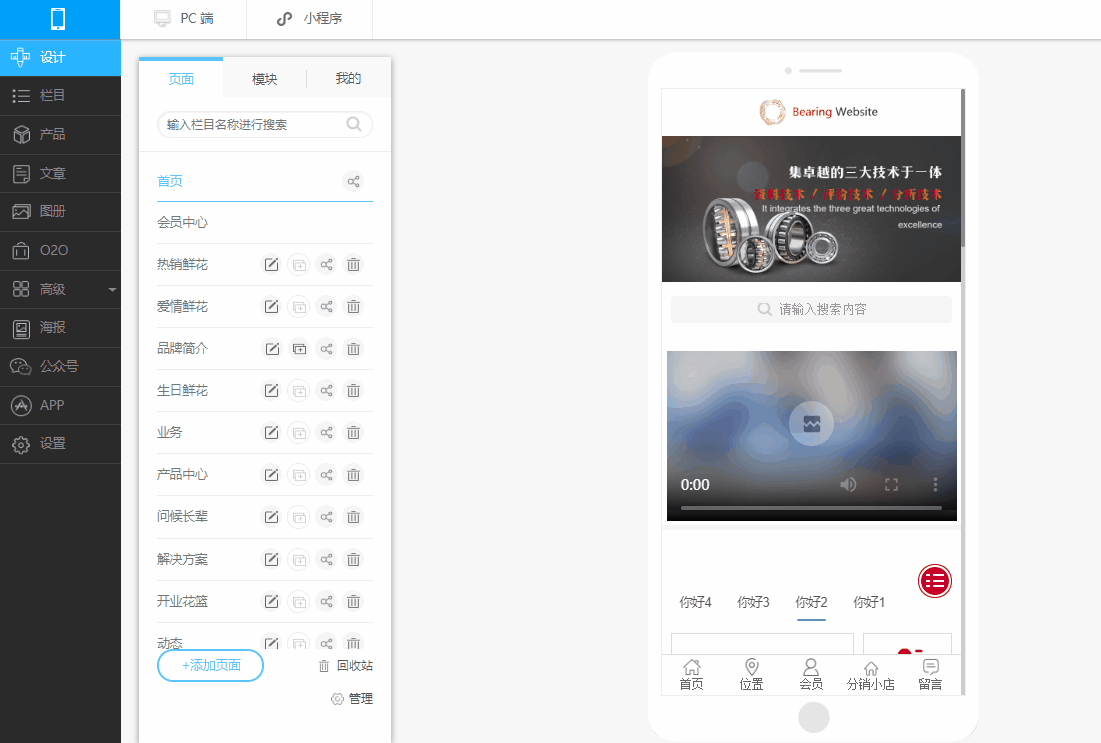The width and height of the screenshot is (1101, 743).
Task: Open the 回收站 recycle bin
Action: click(345, 666)
